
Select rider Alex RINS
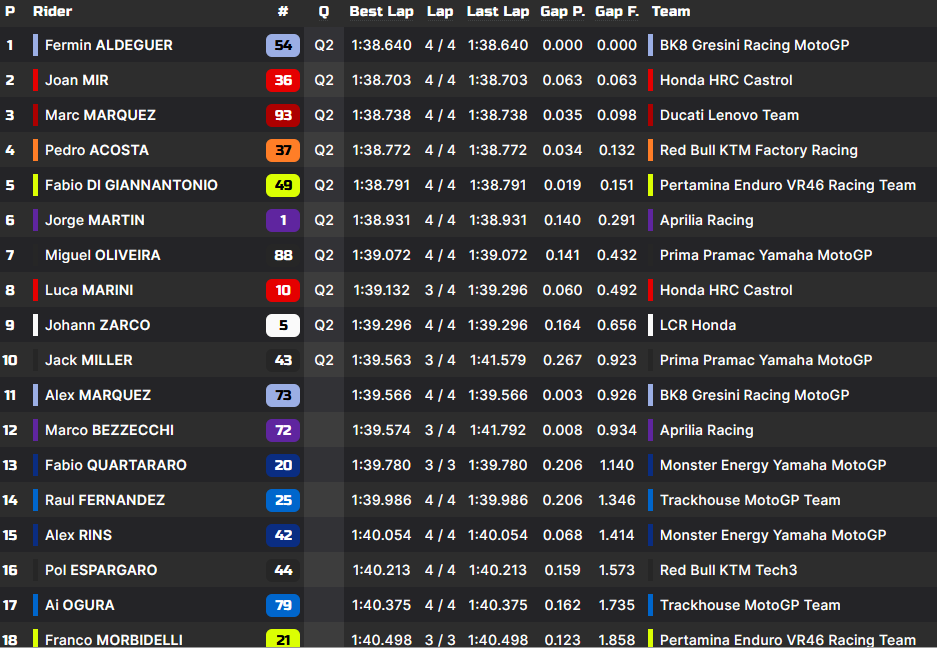pos(78,535)
